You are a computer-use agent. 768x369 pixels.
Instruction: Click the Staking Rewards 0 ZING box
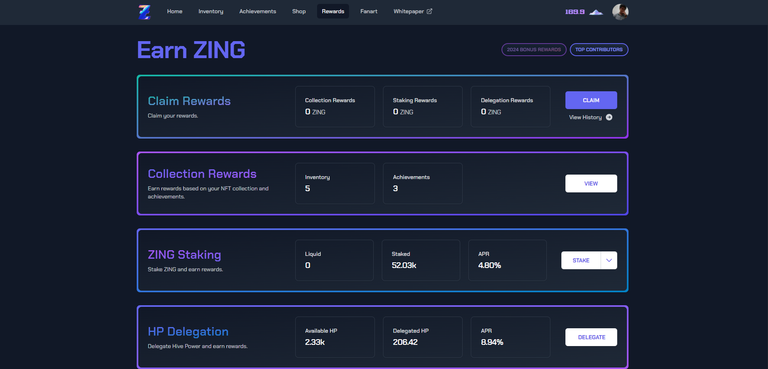[x=423, y=106]
